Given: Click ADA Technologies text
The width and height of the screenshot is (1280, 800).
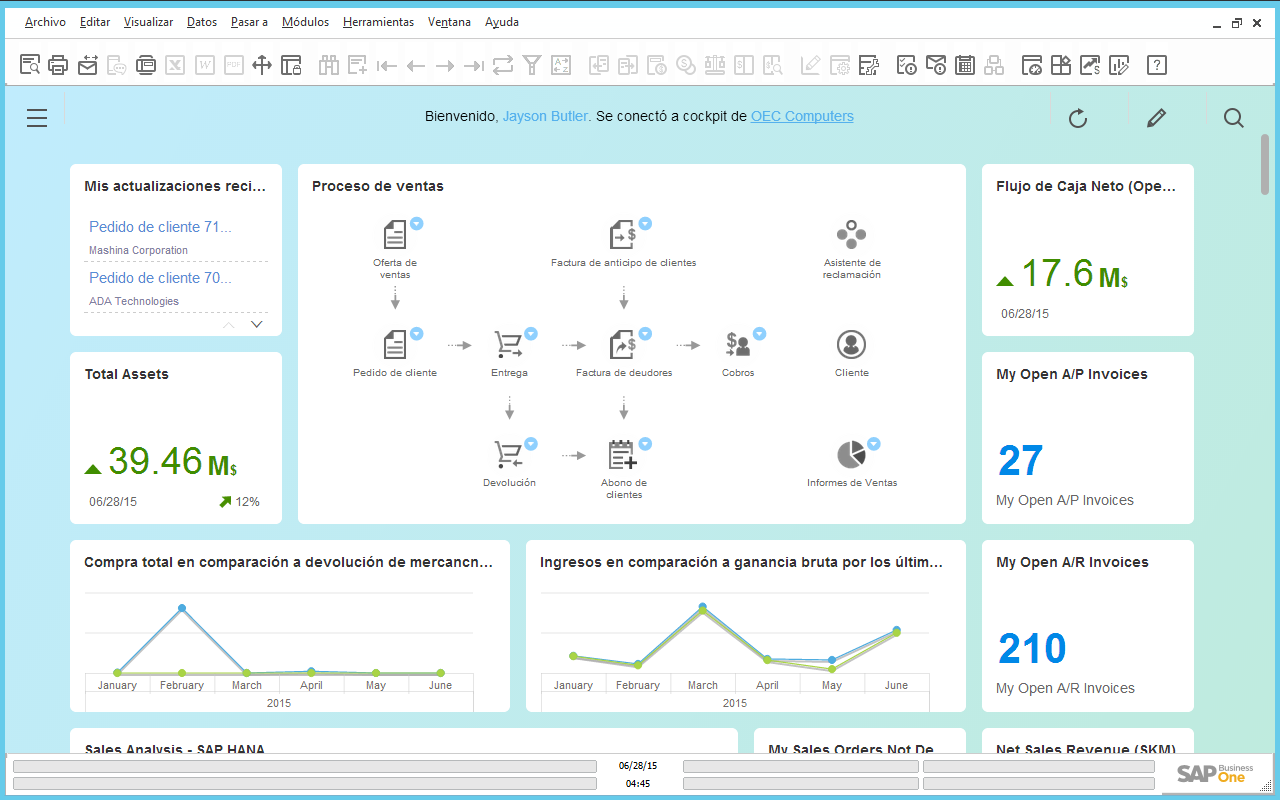Looking at the screenshot, I should (134, 301).
